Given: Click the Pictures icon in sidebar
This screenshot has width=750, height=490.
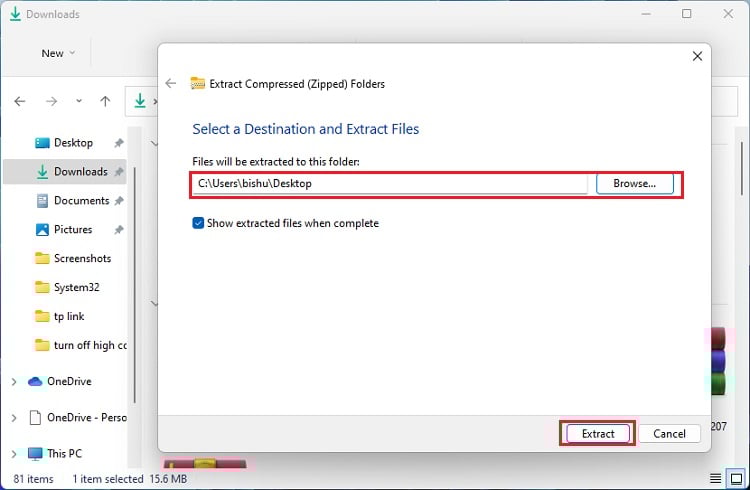Looking at the screenshot, I should coord(42,230).
